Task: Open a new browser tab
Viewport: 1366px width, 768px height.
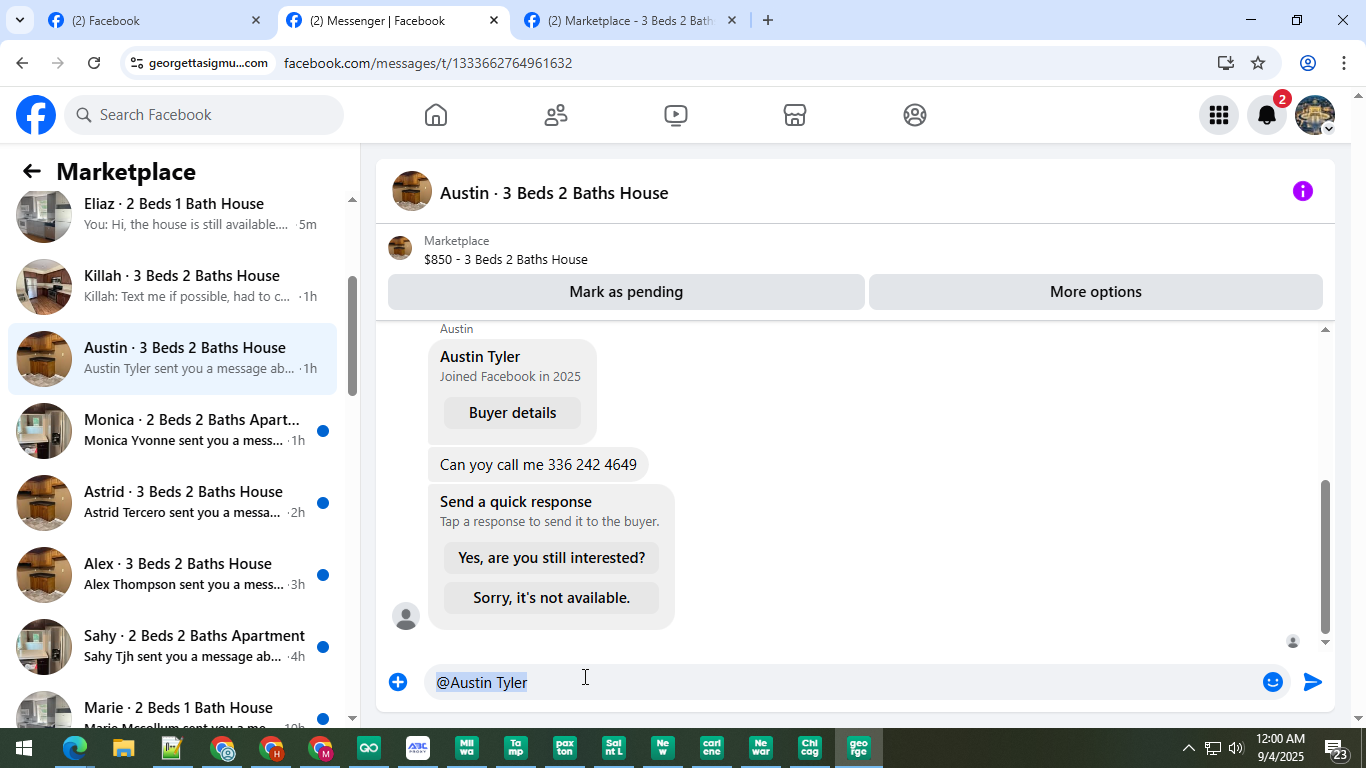Action: 767,20
